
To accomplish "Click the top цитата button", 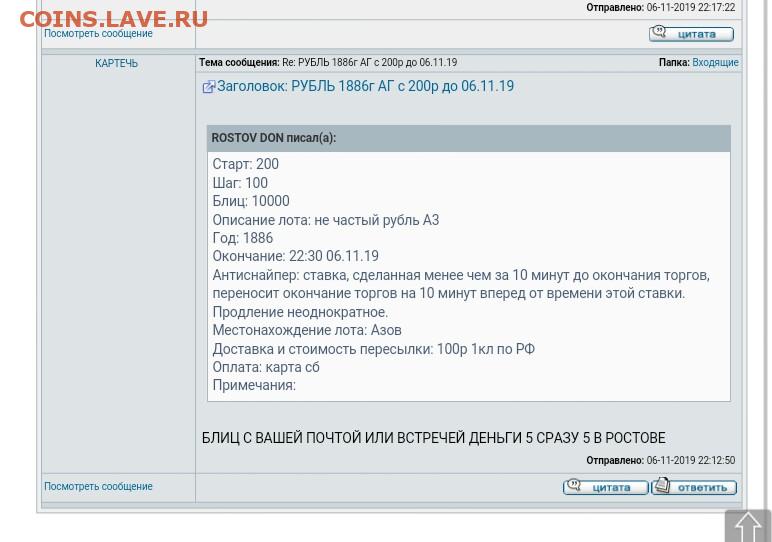I will [x=691, y=34].
